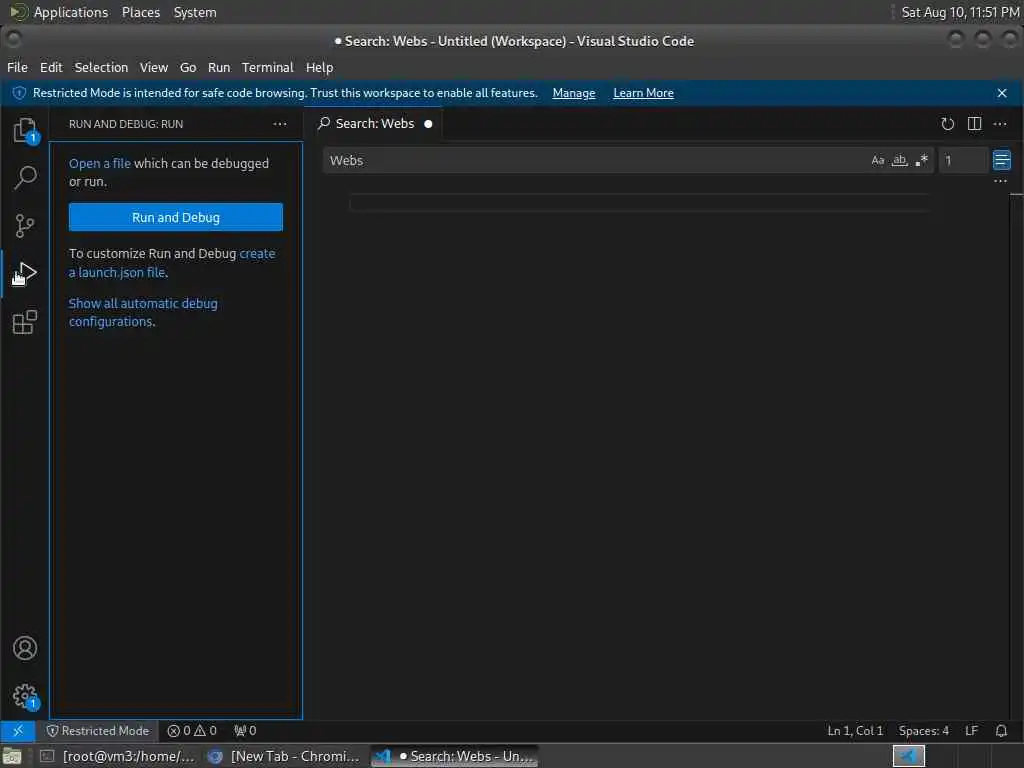The height and width of the screenshot is (768, 1024).
Task: Open the System menu in top panel
Action: click(x=195, y=12)
